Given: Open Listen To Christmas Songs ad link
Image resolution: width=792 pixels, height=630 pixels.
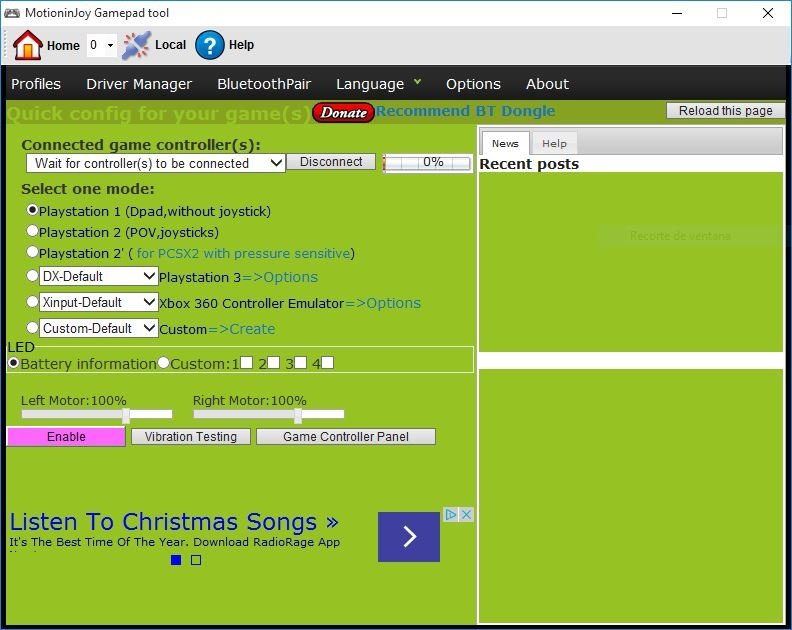Looking at the screenshot, I should (x=174, y=521).
